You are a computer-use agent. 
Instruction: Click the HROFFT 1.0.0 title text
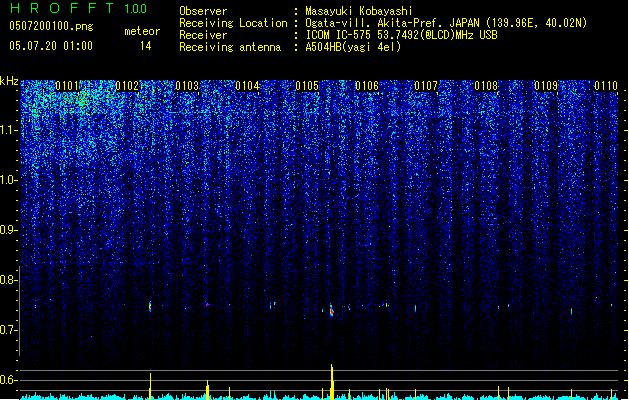point(79,8)
